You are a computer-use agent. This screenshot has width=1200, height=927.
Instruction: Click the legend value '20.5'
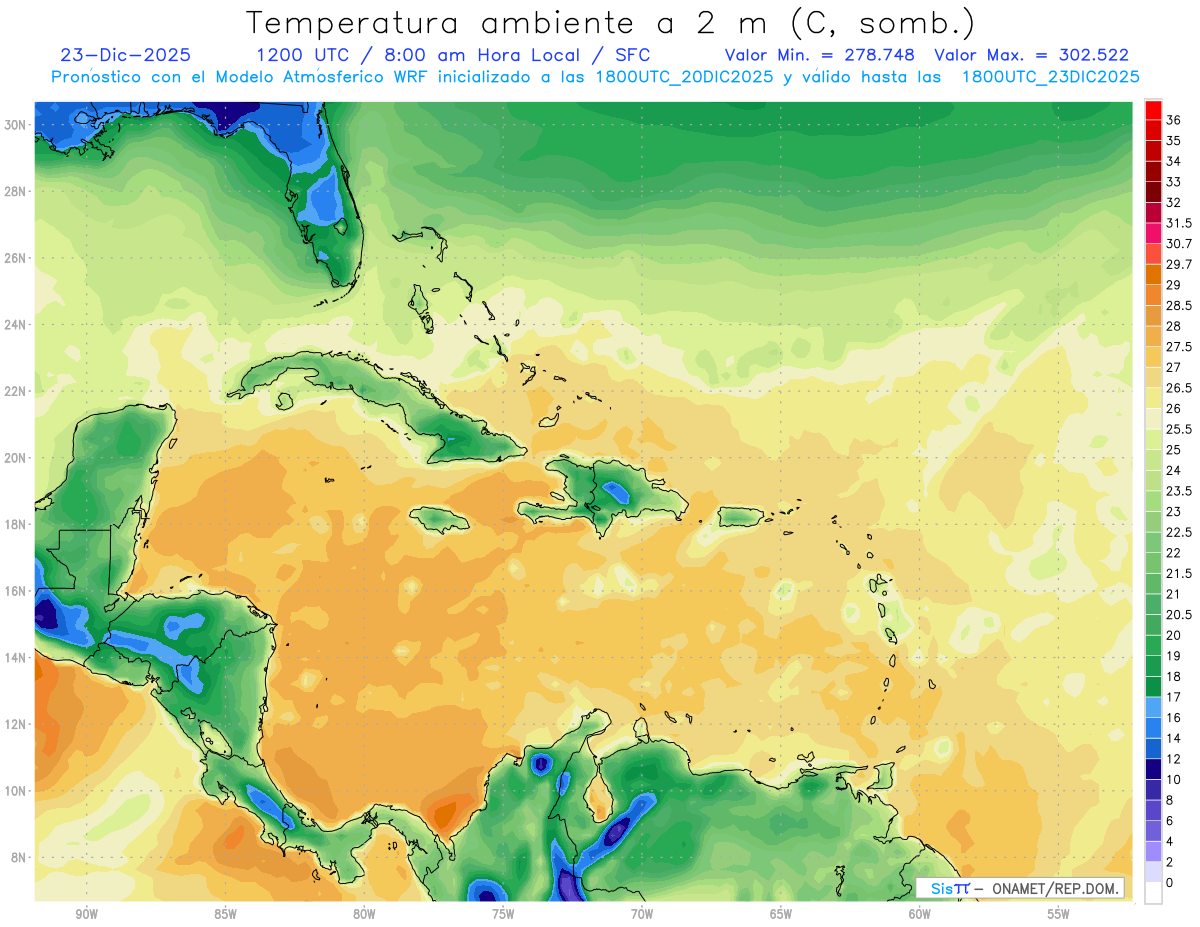pyautogui.click(x=1179, y=614)
